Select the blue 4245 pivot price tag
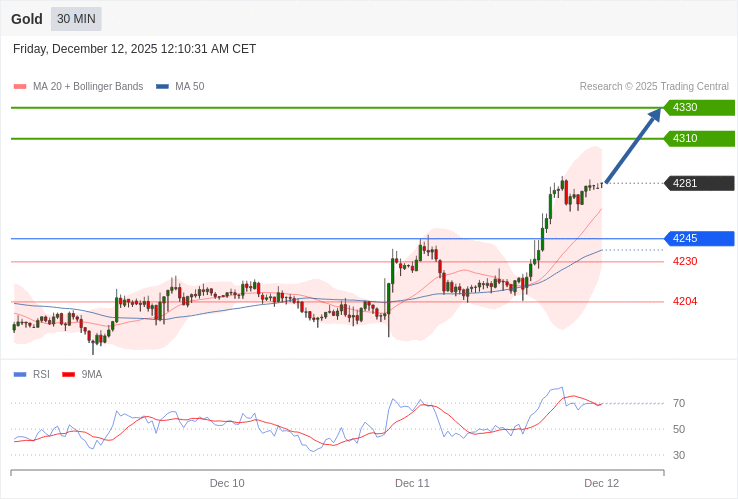Image resolution: width=738 pixels, height=500 pixels. 699,239
